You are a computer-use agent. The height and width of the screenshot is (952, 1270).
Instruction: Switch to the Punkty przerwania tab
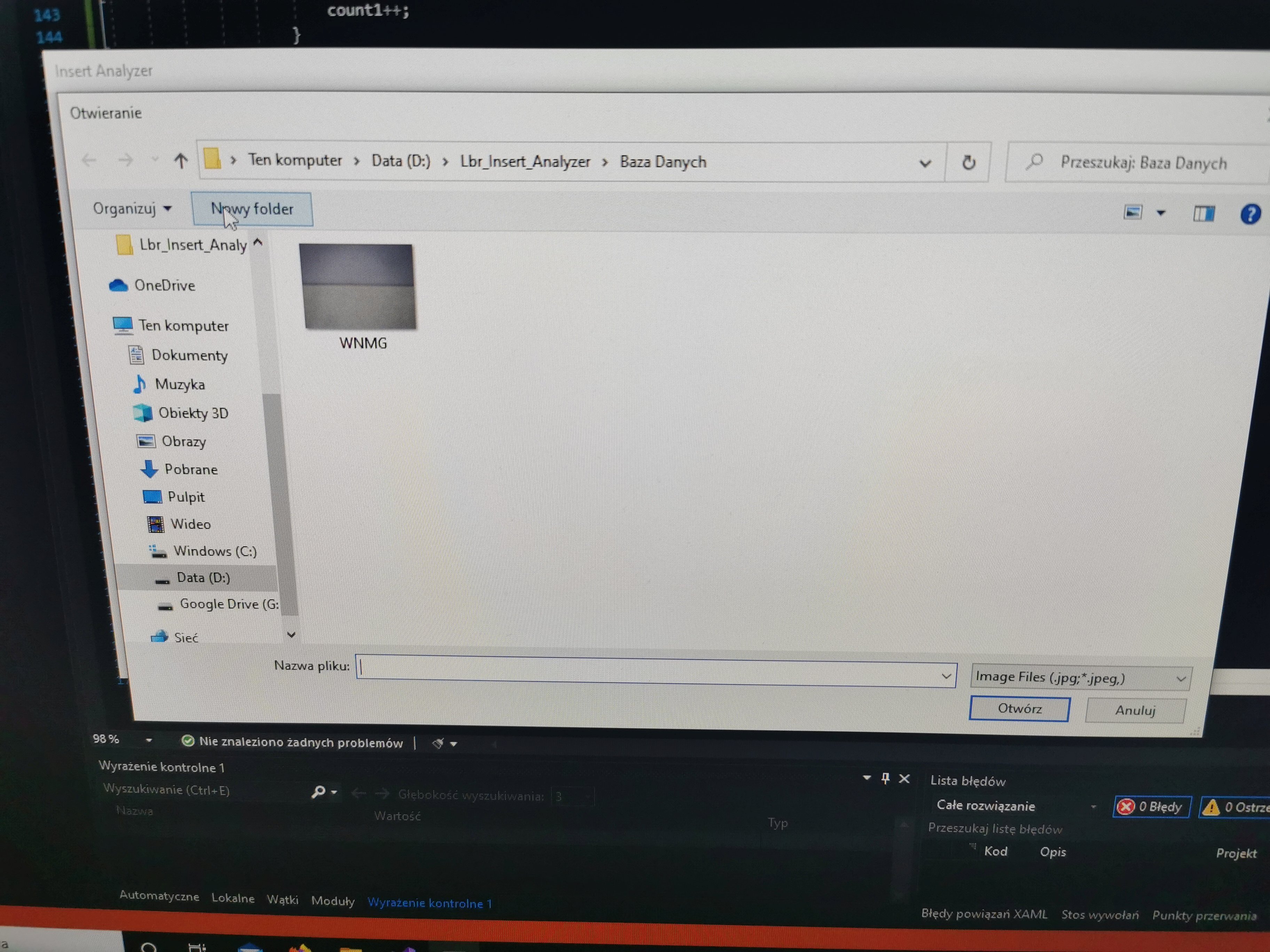[1204, 916]
